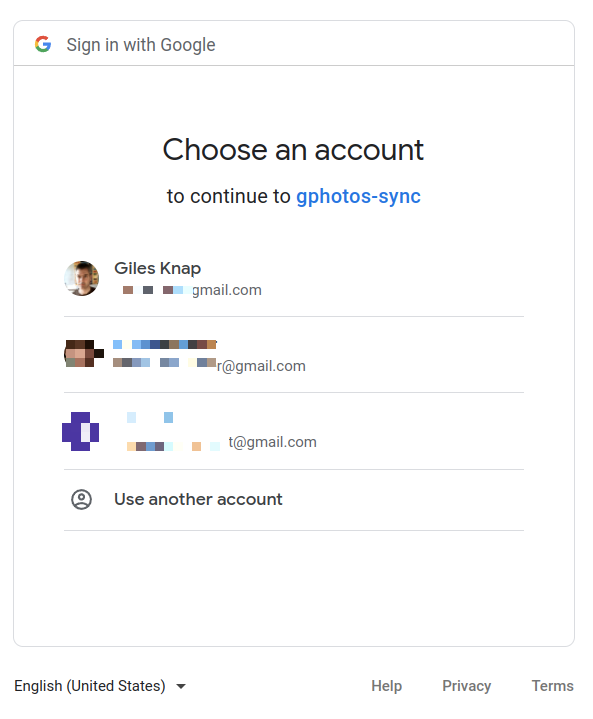The image size is (593, 719).
Task: Click the Choose an account heading
Action: [293, 150]
